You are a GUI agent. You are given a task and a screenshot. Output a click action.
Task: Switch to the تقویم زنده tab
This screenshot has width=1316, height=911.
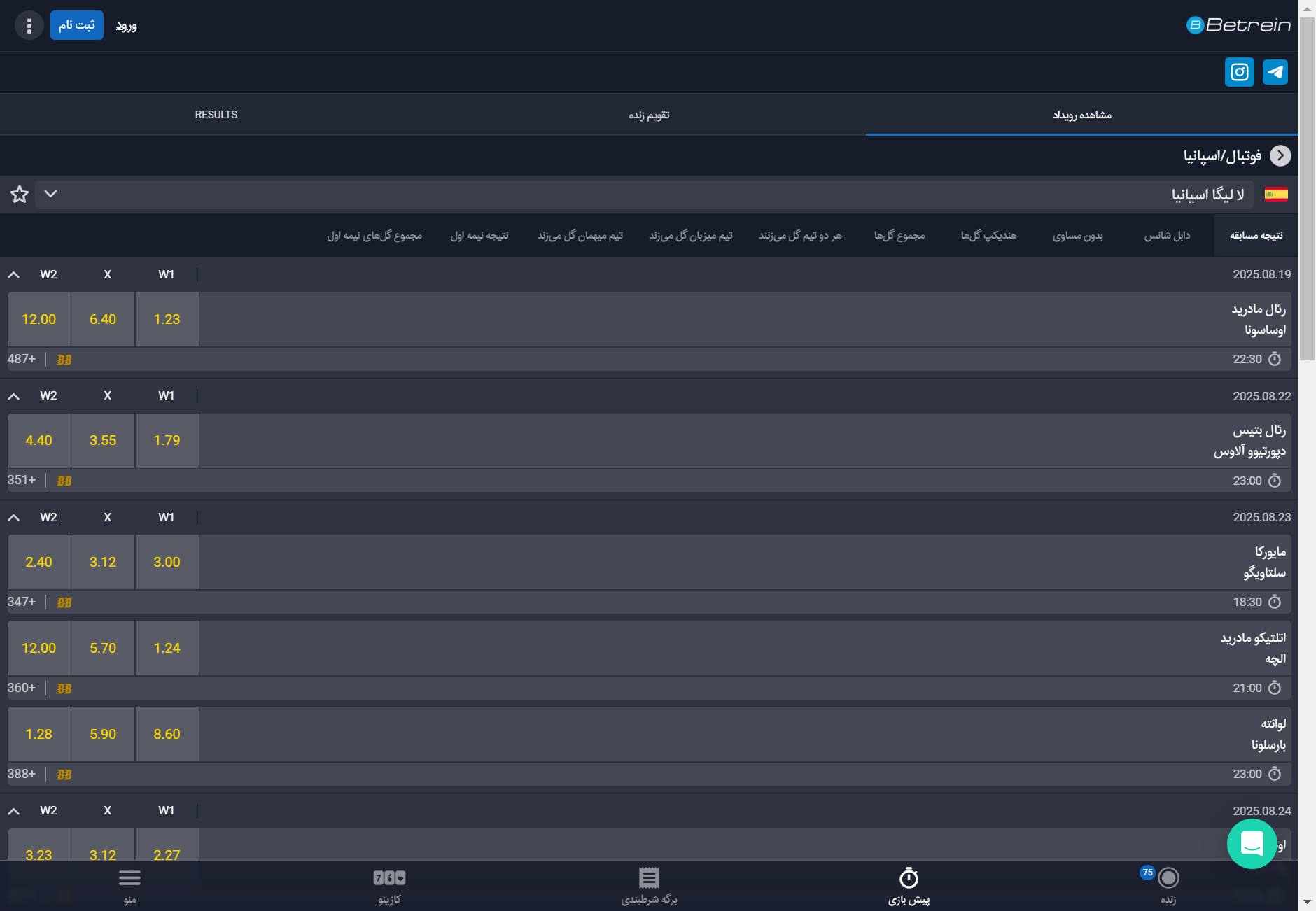[649, 115]
